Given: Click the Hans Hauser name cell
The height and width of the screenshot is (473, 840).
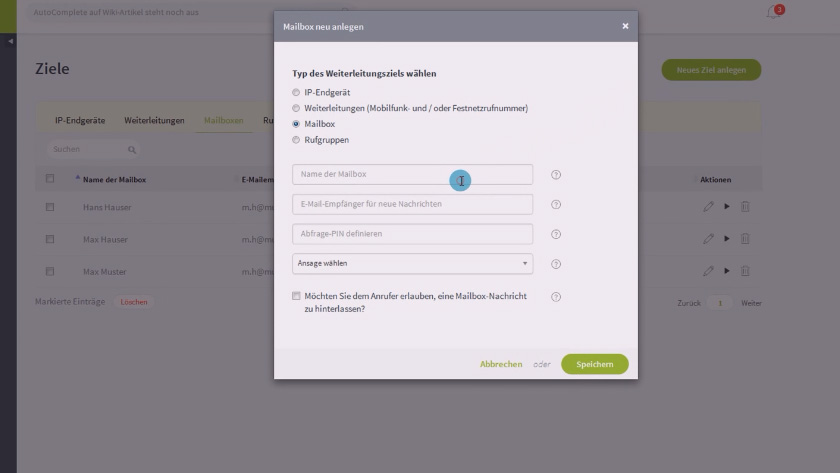Looking at the screenshot, I should (x=107, y=207).
